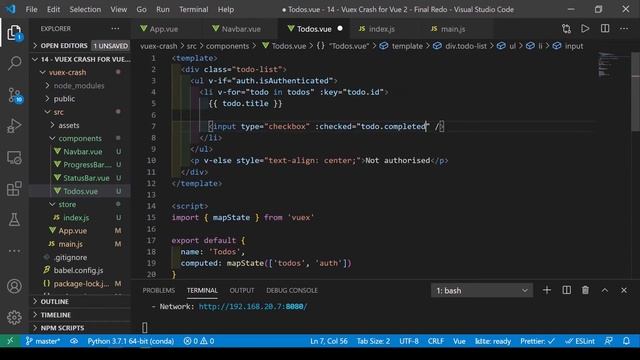Kill the terminal with trash icon
640x360 pixels.
(585, 290)
